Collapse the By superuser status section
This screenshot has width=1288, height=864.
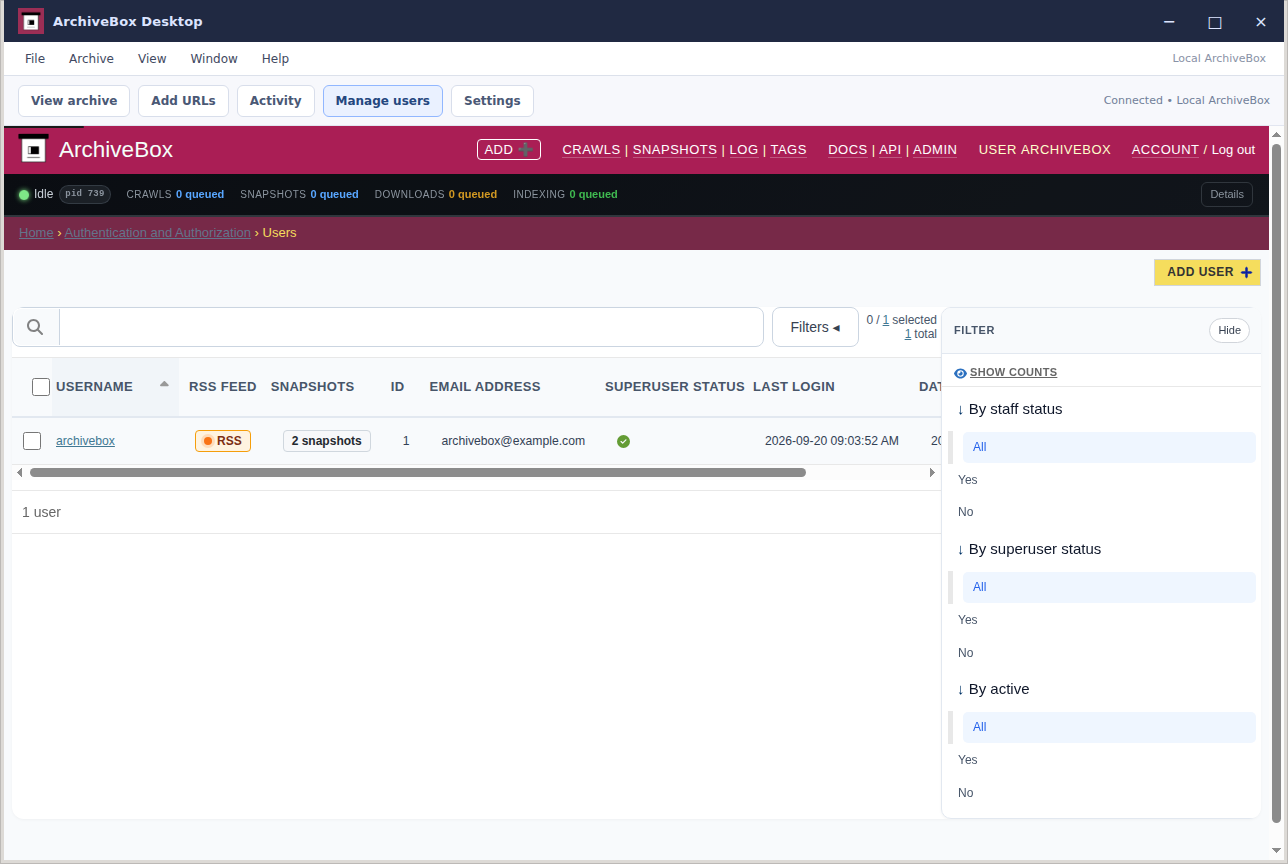coord(1028,549)
